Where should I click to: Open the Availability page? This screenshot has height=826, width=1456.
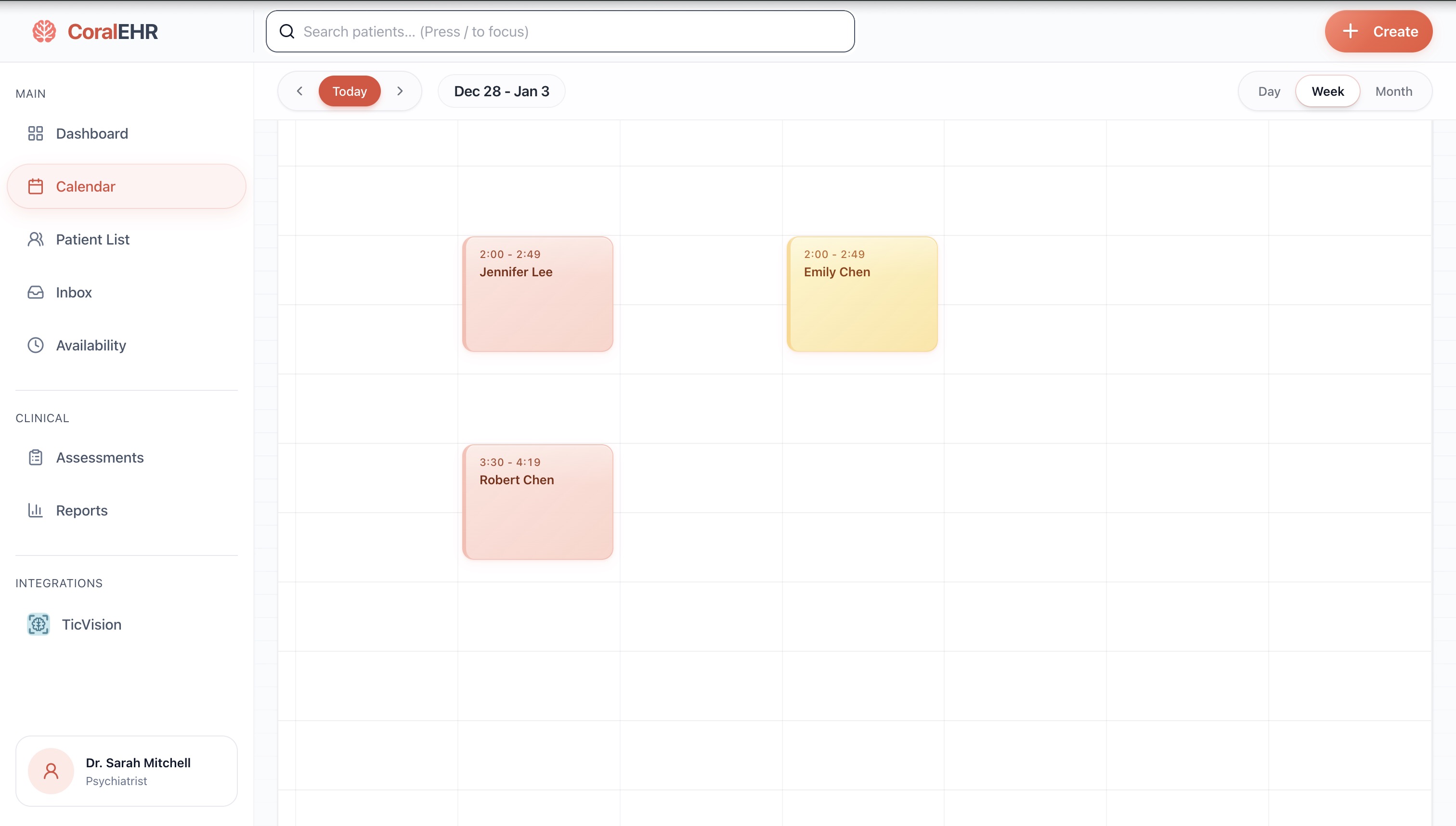click(127, 345)
